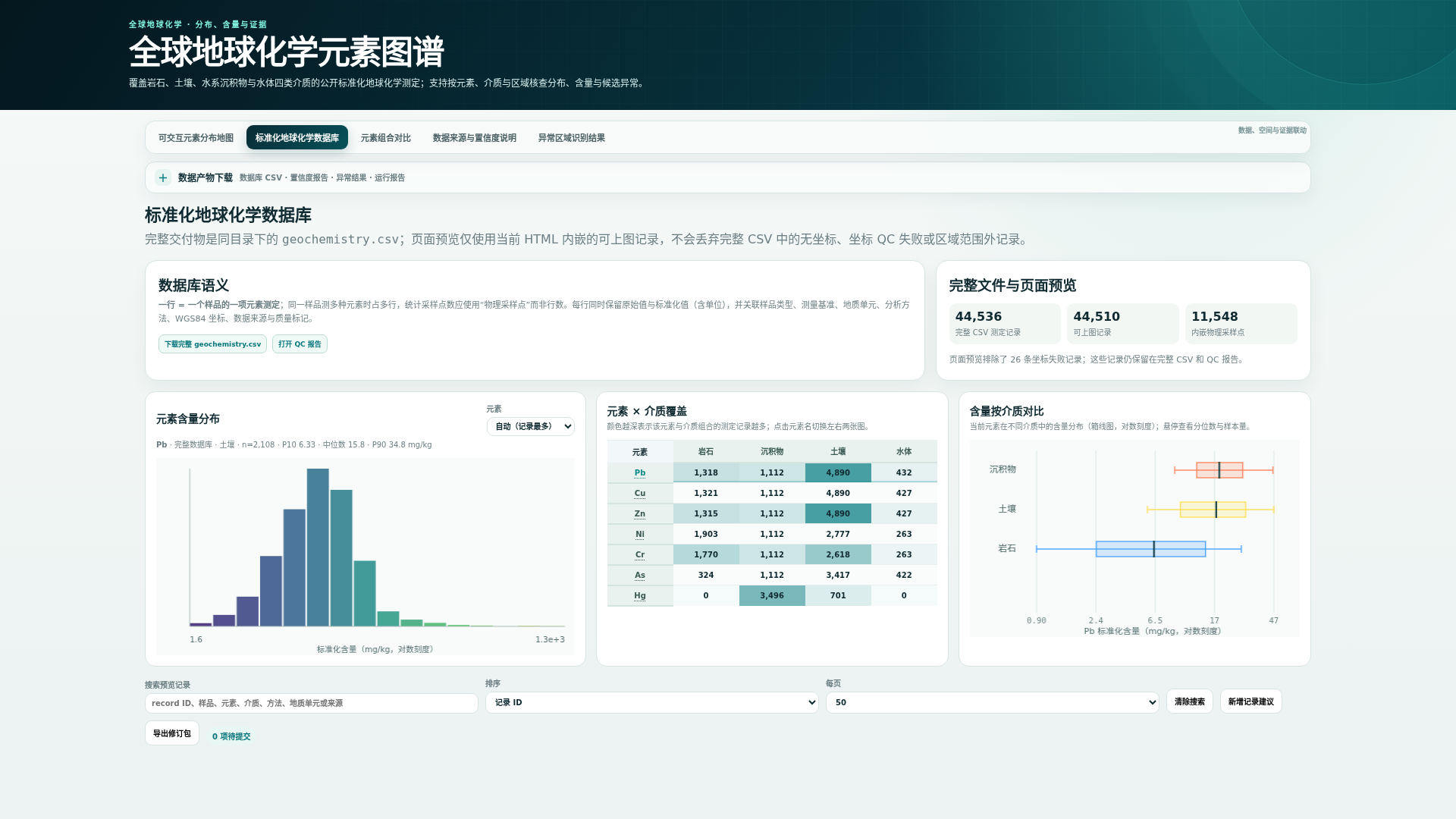The image size is (1456, 819).
Task: Click the 数据产物下载 label
Action: tap(206, 177)
